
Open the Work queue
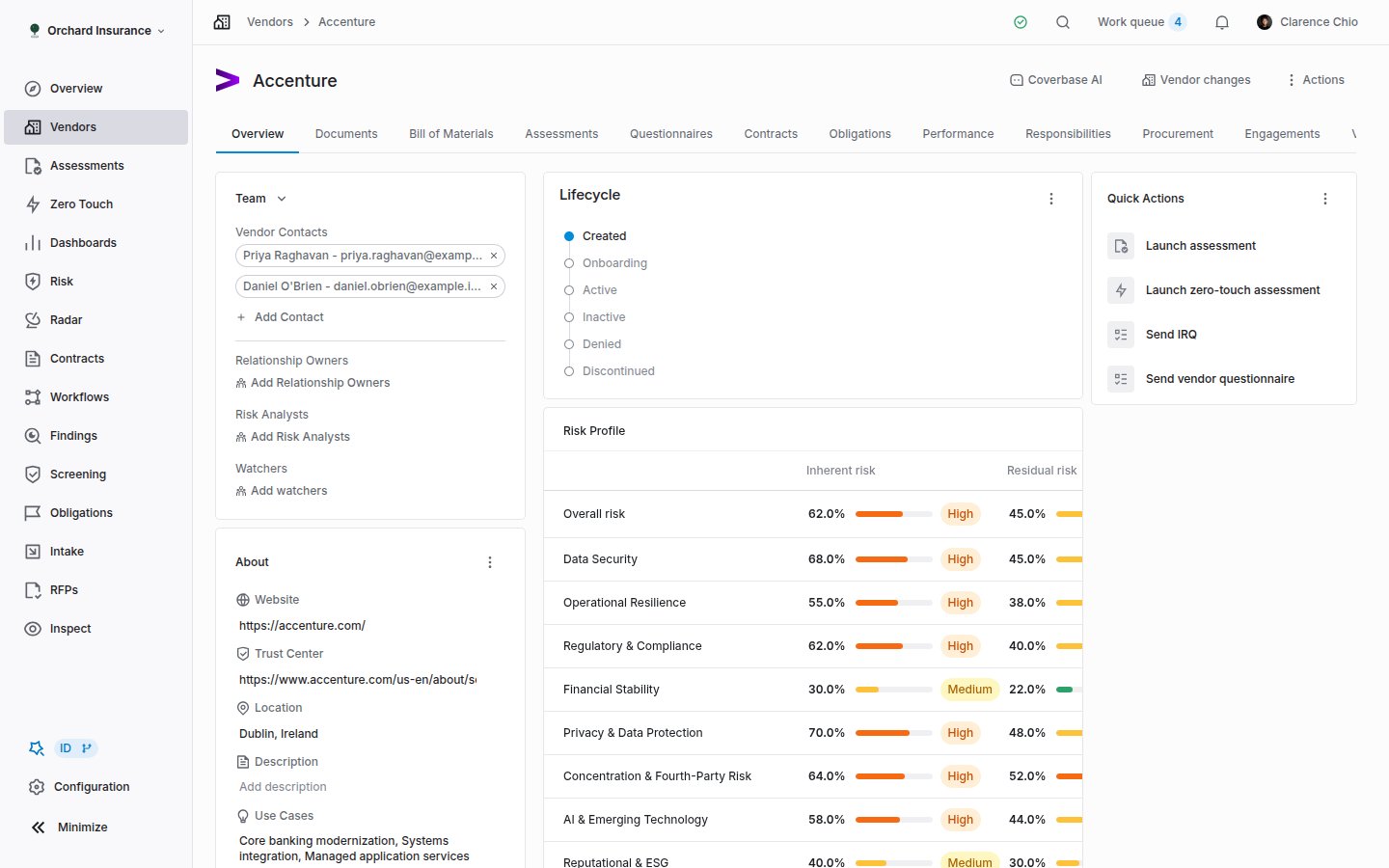pos(1142,22)
